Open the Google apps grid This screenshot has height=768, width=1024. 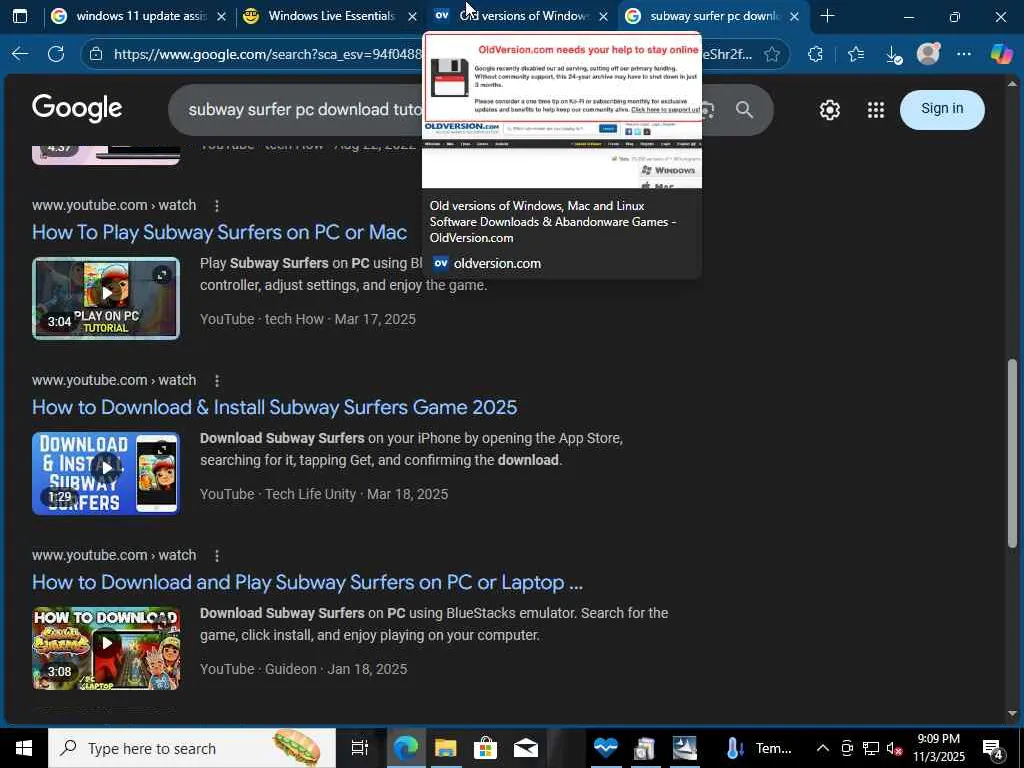coord(876,110)
